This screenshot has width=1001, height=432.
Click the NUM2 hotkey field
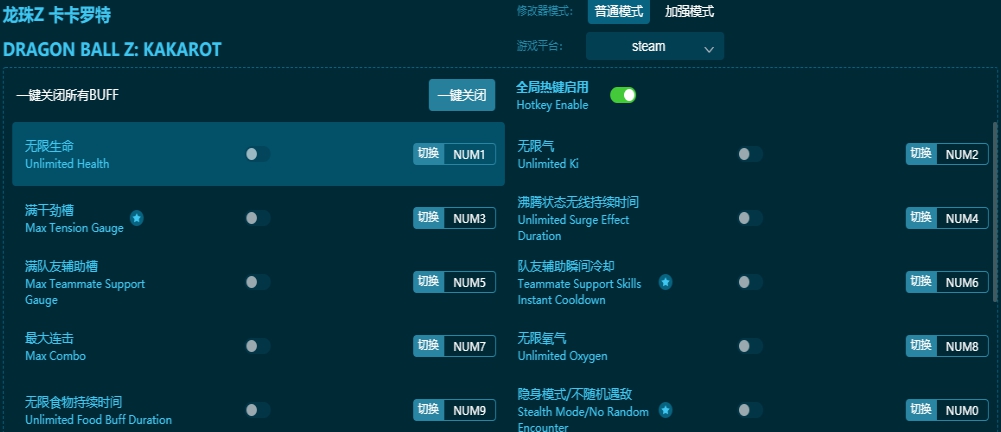[x=962, y=154]
